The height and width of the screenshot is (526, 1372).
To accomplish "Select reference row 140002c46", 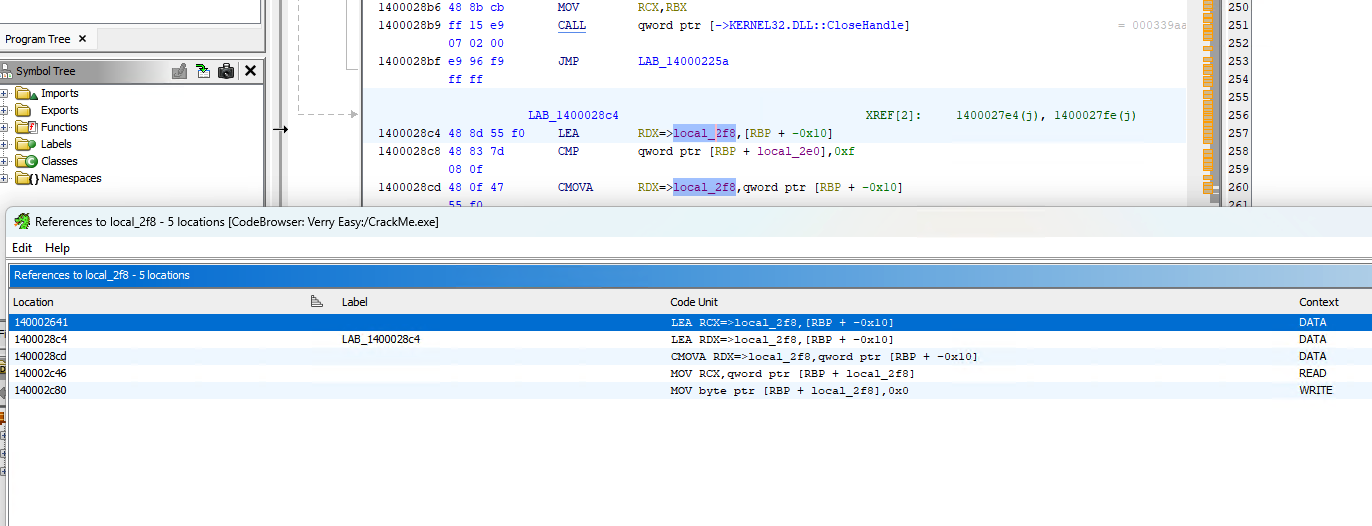I will pyautogui.click(x=690, y=373).
